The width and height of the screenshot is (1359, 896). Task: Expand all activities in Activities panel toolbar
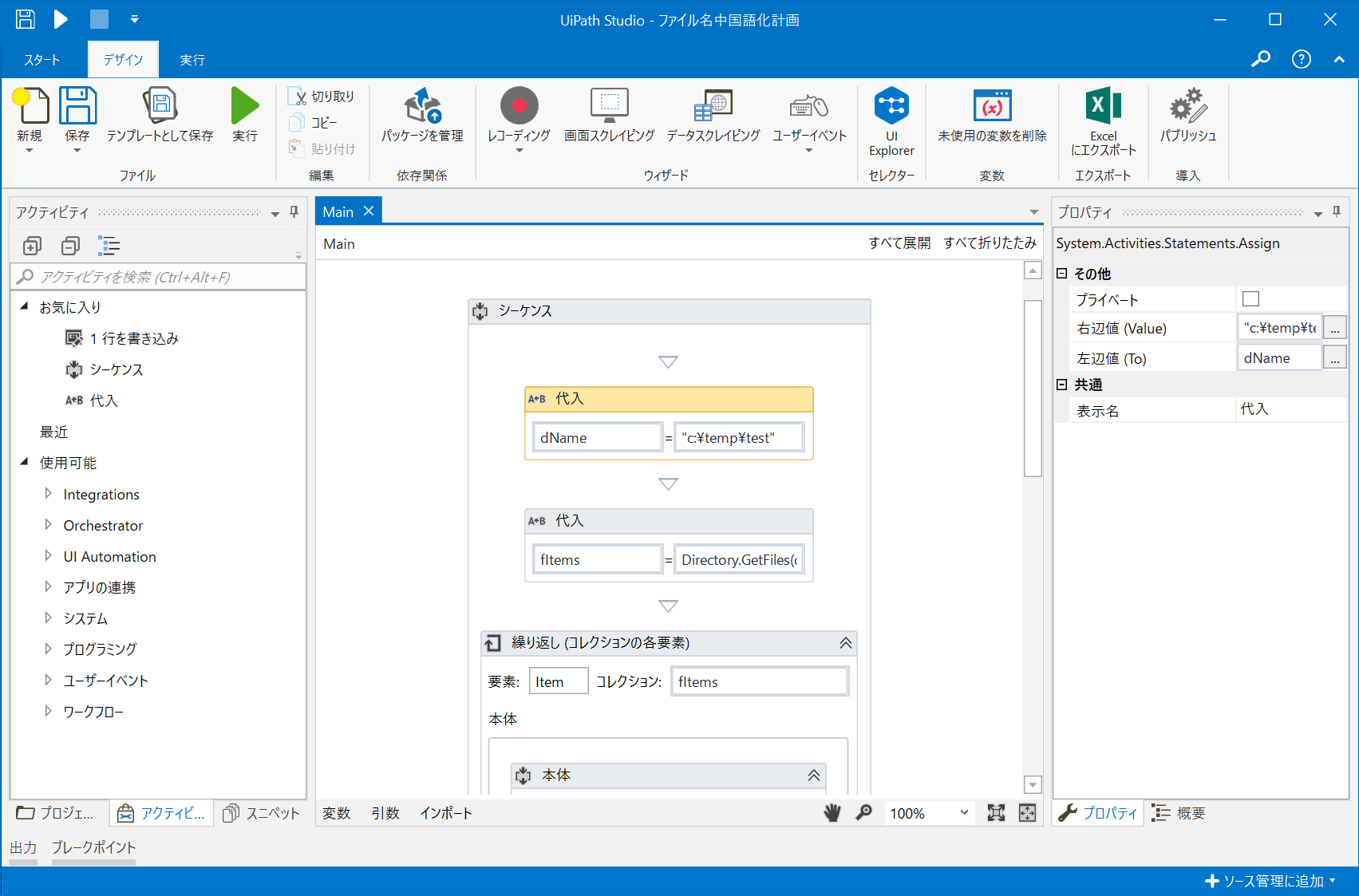[32, 246]
